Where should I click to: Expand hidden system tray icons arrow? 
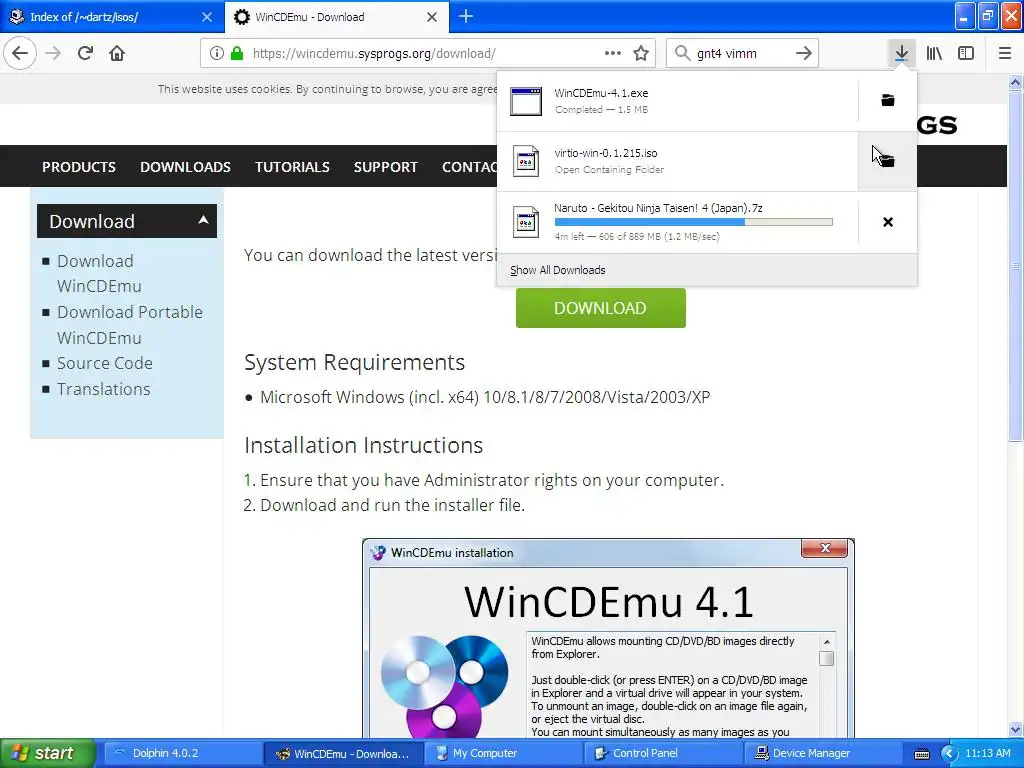(x=949, y=754)
